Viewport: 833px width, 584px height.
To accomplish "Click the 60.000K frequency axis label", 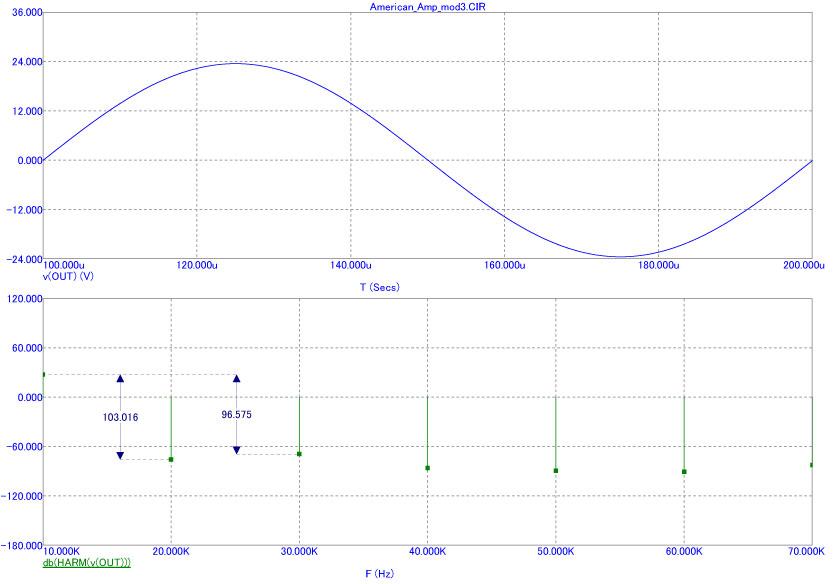I will pyautogui.click(x=684, y=552).
